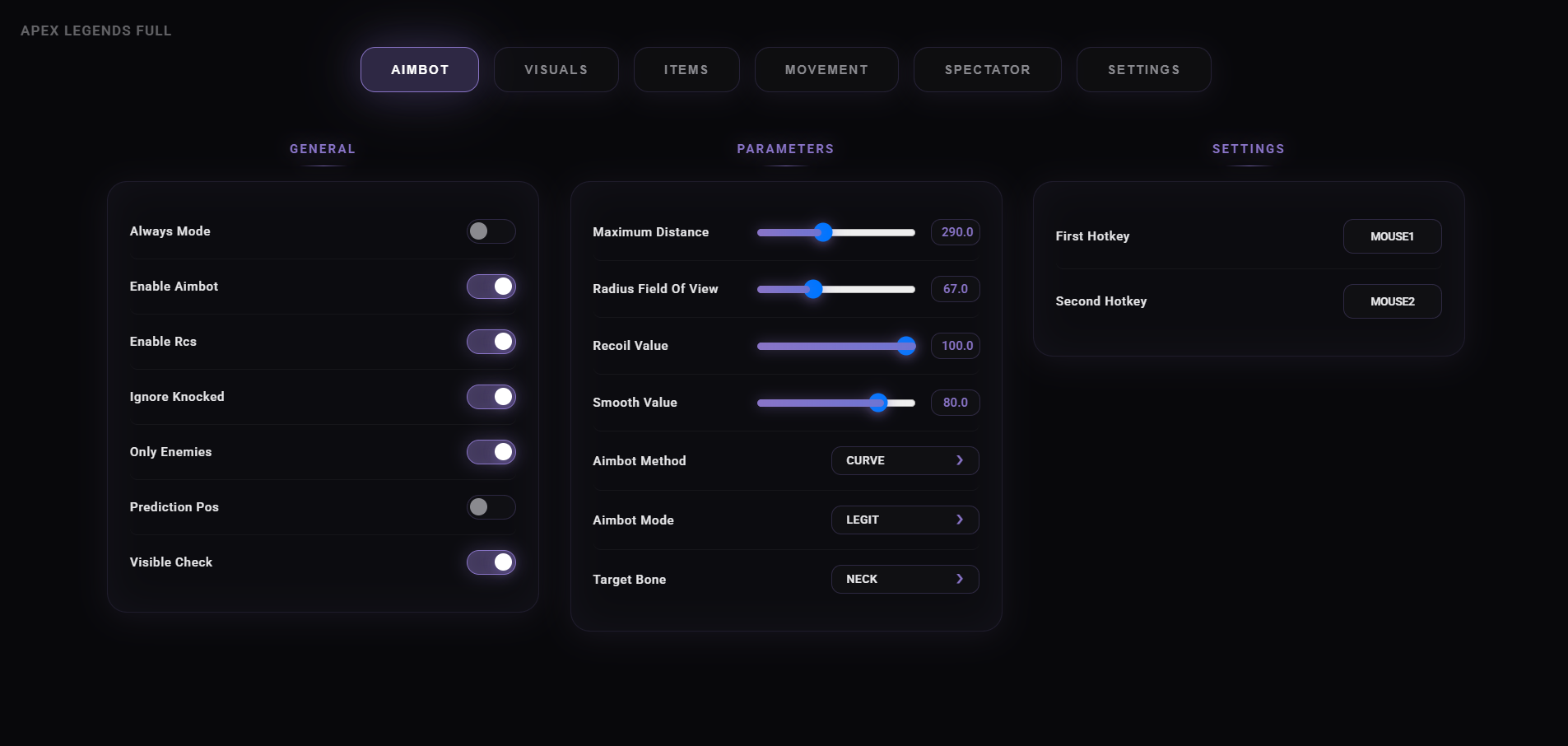The height and width of the screenshot is (746, 1568).
Task: Open the Aimbot Mode LEGIT dropdown
Action: coord(905,520)
